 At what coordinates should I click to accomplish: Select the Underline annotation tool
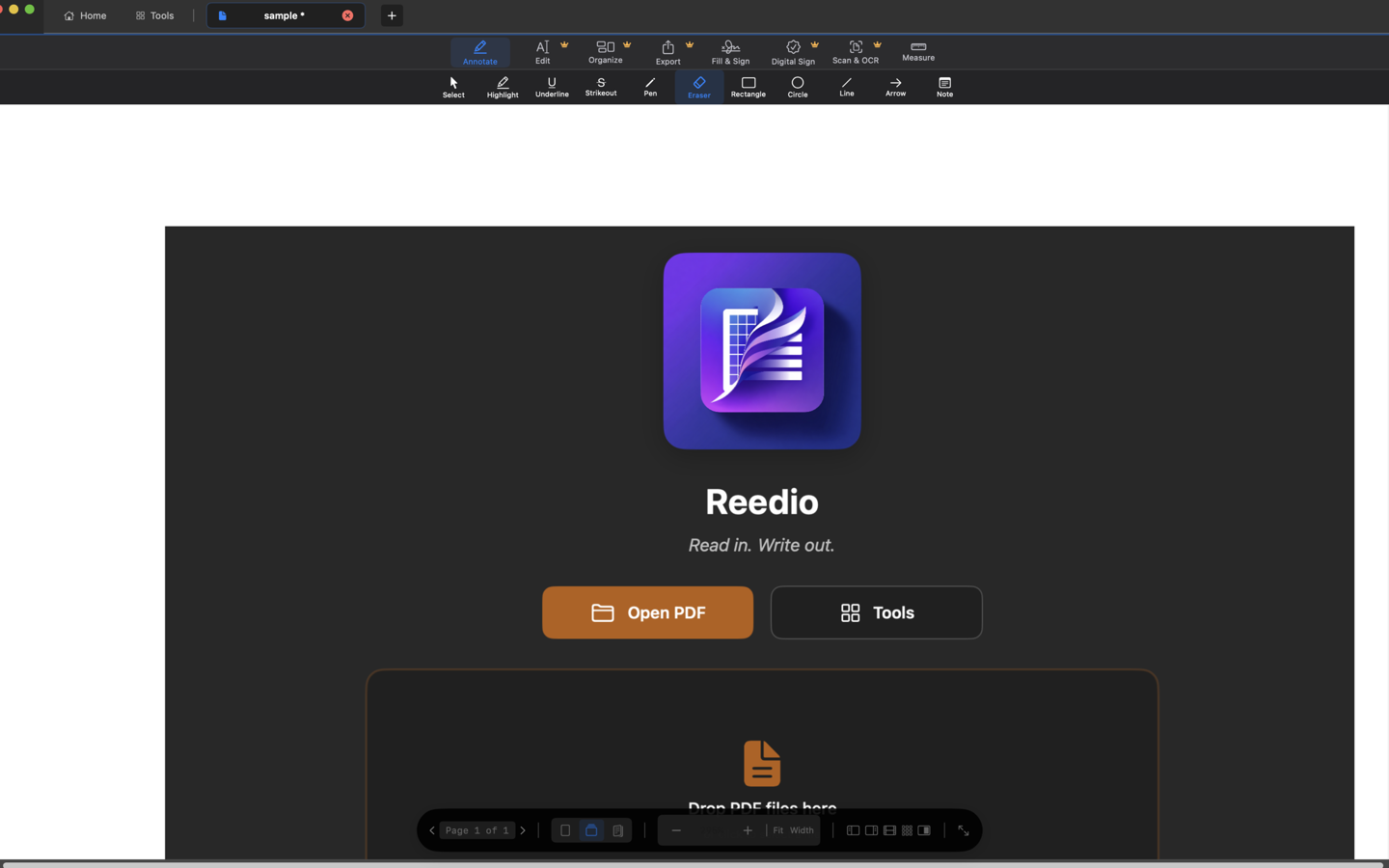coord(551,87)
